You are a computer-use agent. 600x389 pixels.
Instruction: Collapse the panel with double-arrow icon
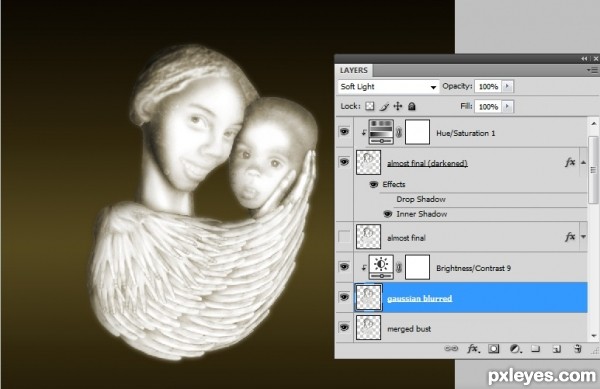pyautogui.click(x=584, y=59)
